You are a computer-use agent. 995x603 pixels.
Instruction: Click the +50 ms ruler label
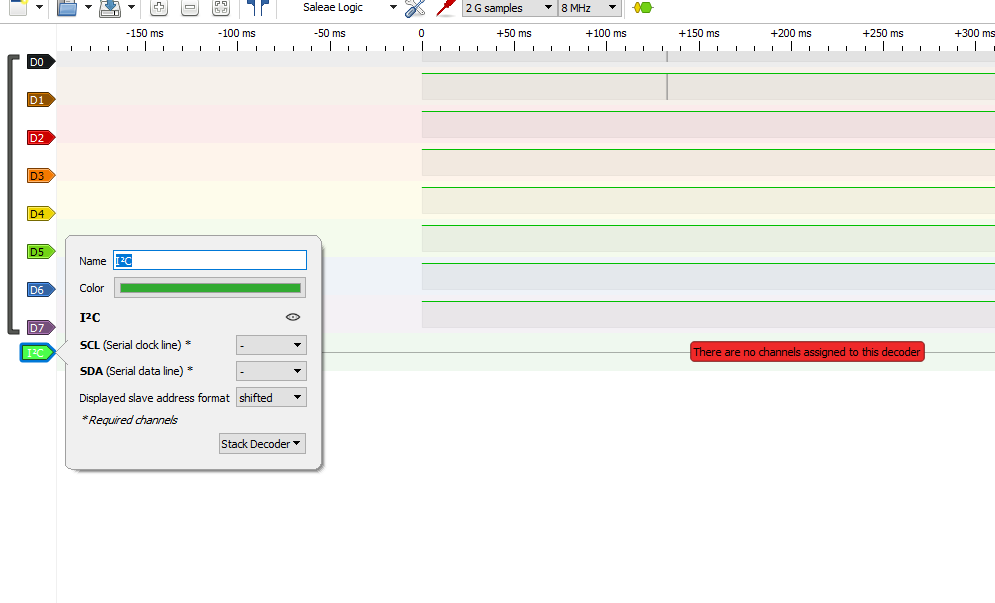[514, 34]
